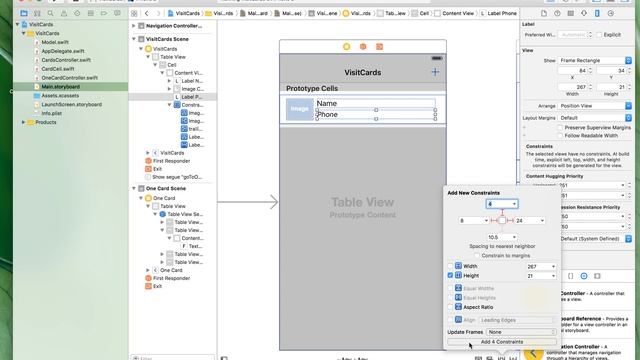Show the Attributes inspector
Screen dimensions: 640x360
584,13
